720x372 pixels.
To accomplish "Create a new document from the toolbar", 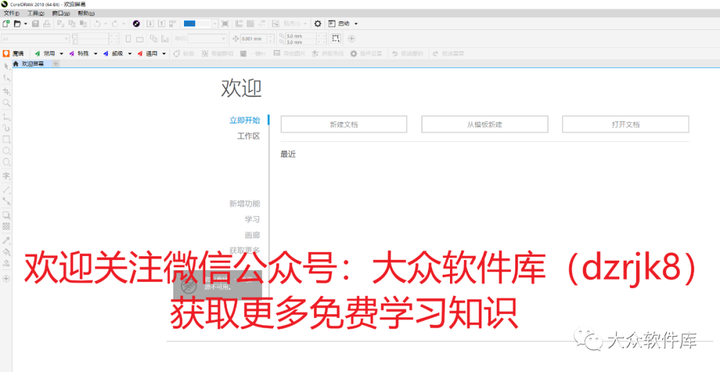I will click(x=6, y=23).
